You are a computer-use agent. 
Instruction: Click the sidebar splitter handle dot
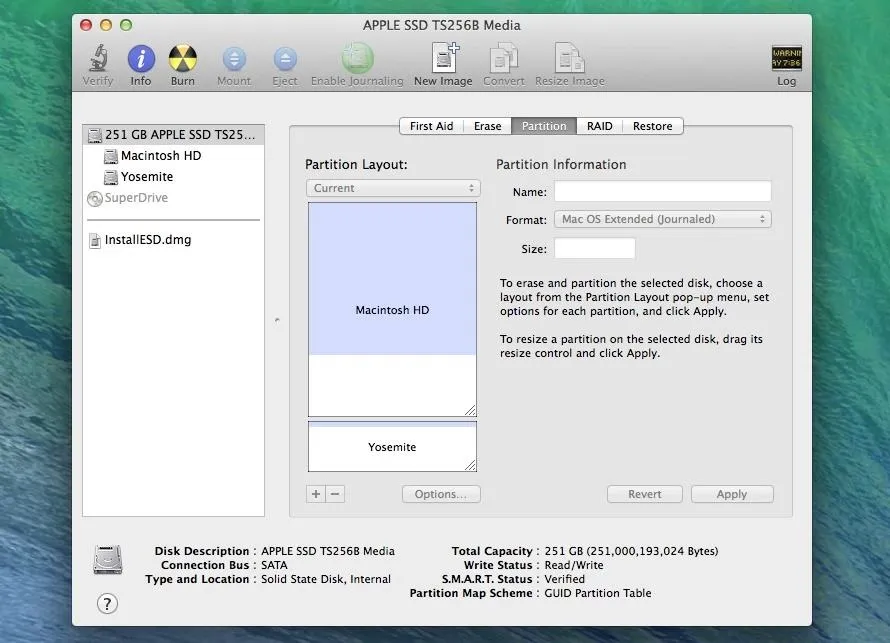tap(277, 320)
